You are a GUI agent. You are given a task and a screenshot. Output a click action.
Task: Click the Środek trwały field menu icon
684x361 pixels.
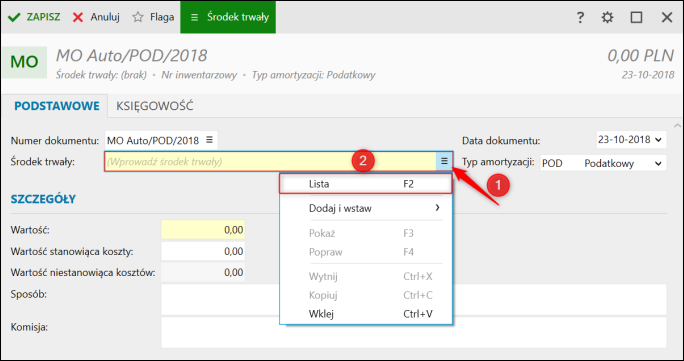pos(444,161)
